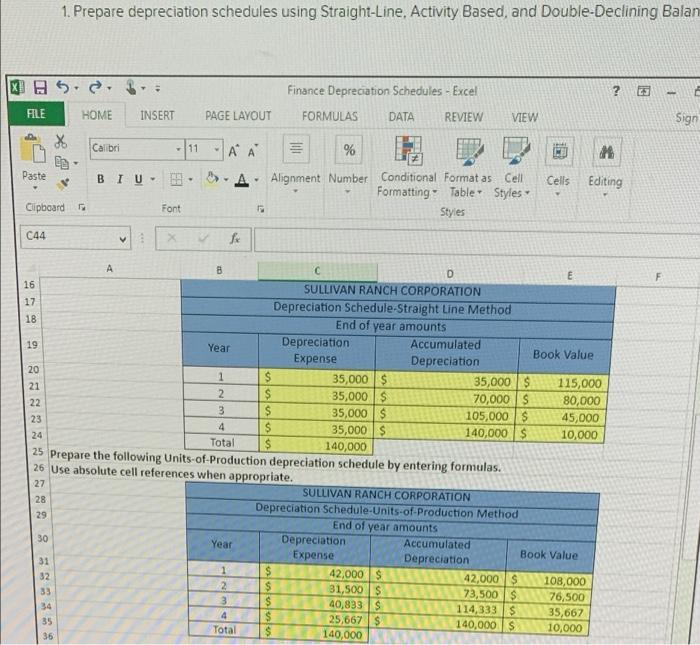Viewport: 700px width, 645px height.
Task: Expand the Customize Quick Access Toolbar arrow
Action: click(158, 89)
